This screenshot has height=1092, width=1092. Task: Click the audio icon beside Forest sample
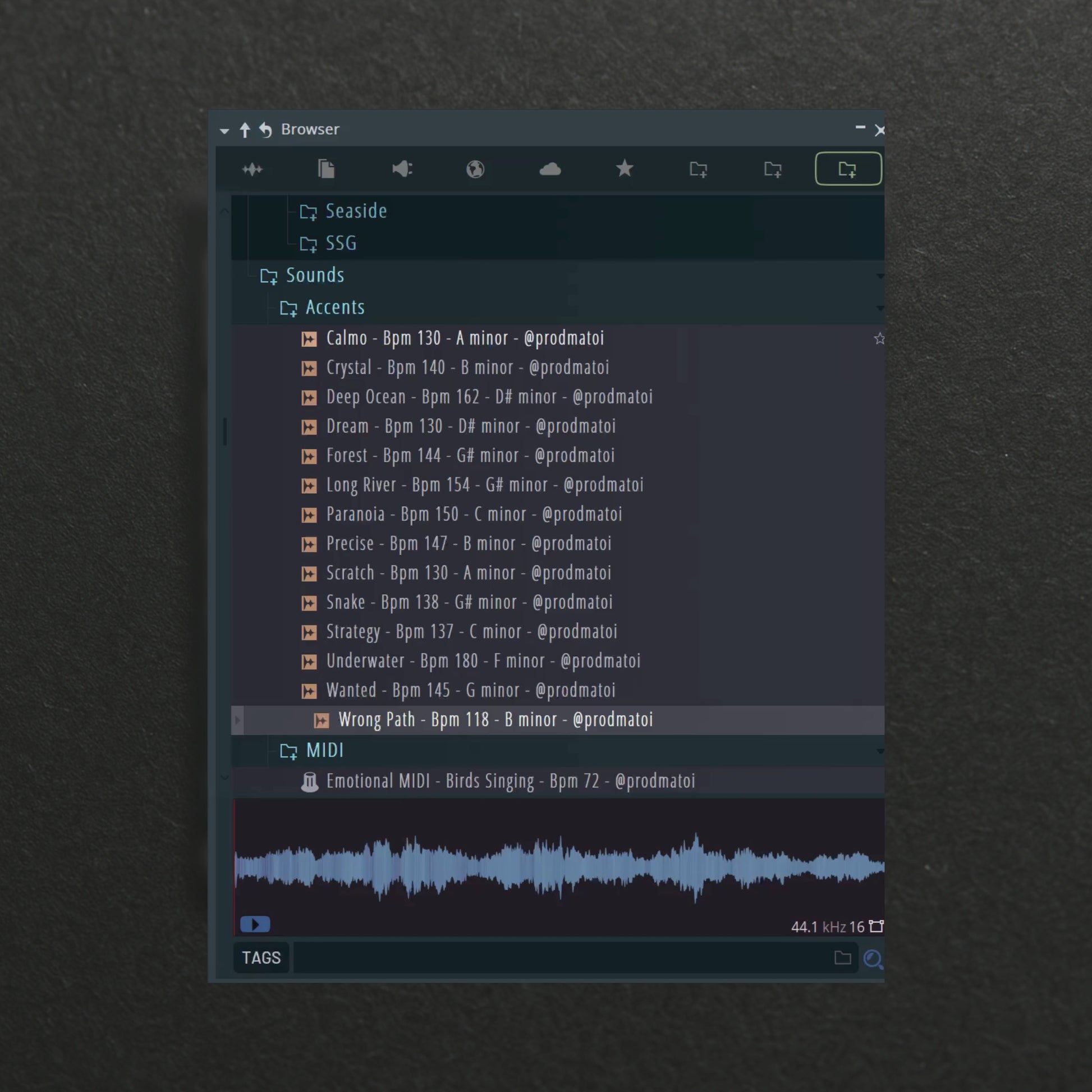tap(309, 457)
